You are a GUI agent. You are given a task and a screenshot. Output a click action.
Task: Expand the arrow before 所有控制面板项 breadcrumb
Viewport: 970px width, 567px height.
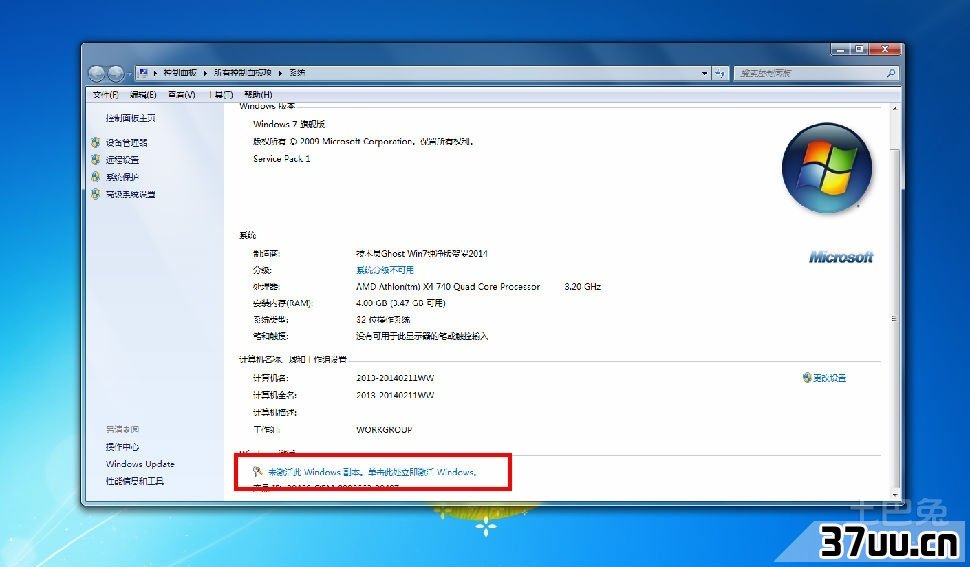pos(205,73)
